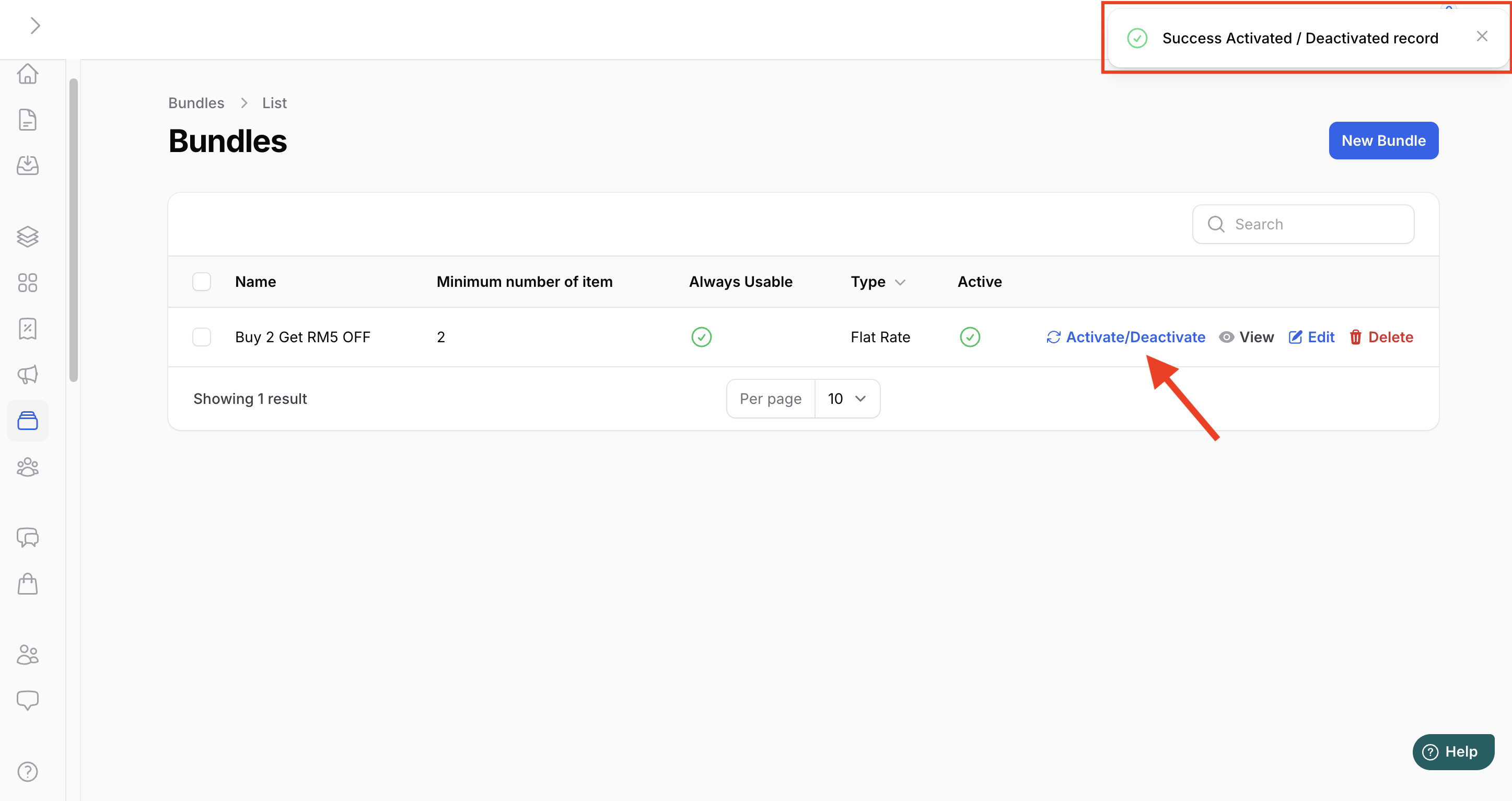Image resolution: width=1512 pixels, height=801 pixels.
Task: Open the four-squares grid sidebar icon
Action: [28, 282]
